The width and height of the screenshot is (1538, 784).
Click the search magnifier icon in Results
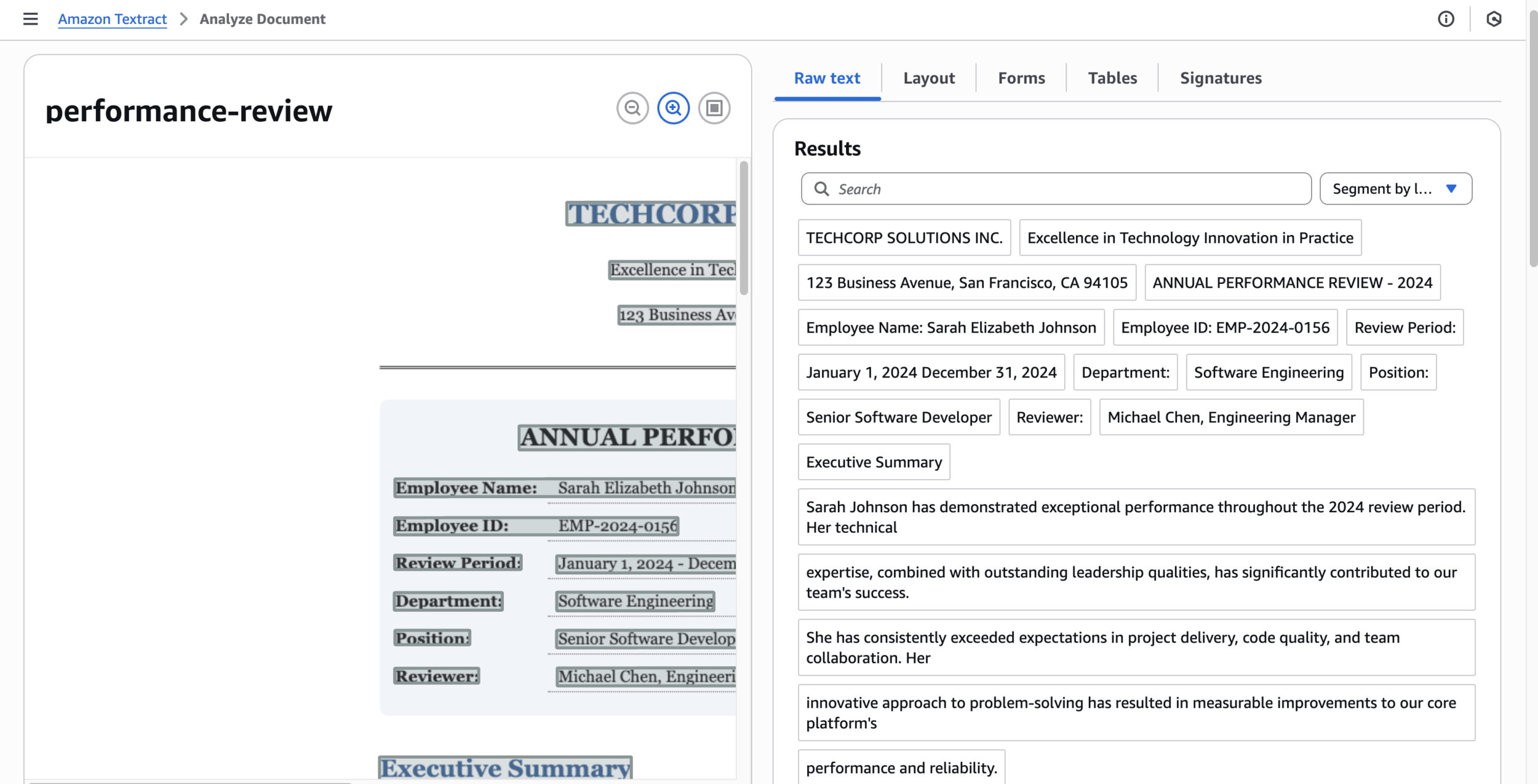pyautogui.click(x=822, y=189)
